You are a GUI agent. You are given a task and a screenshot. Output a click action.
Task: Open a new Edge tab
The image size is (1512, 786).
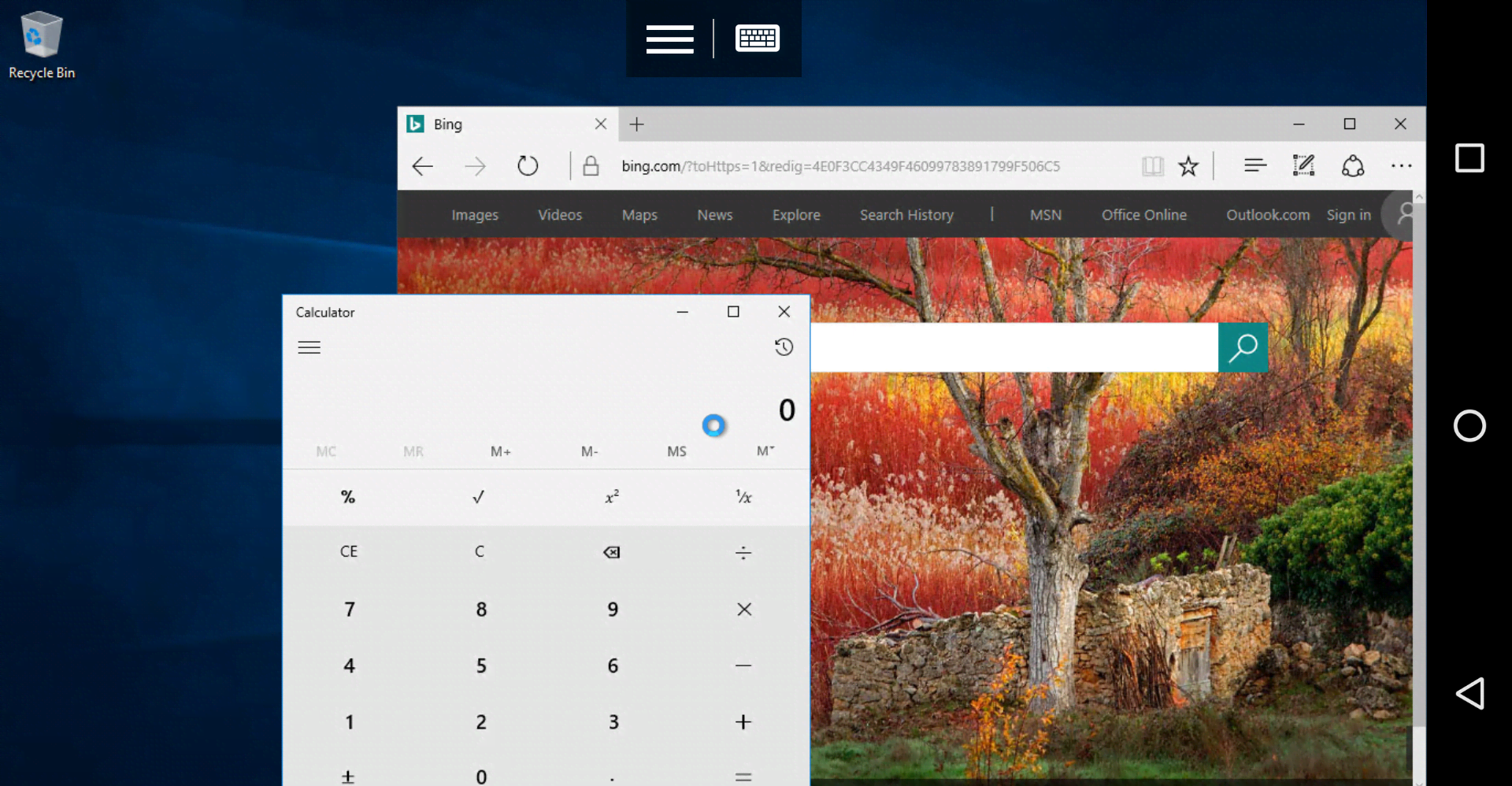[637, 124]
